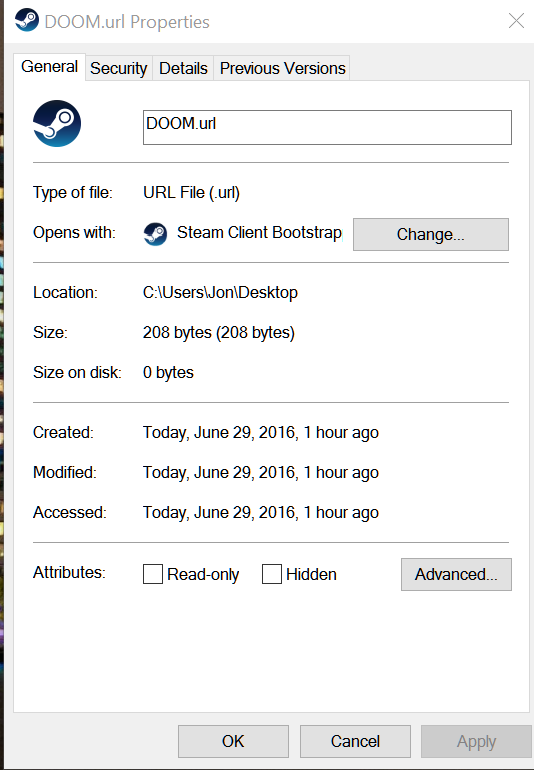Tick the Hidden attribute checkbox
This screenshot has height=770, width=534.
pos(272,574)
